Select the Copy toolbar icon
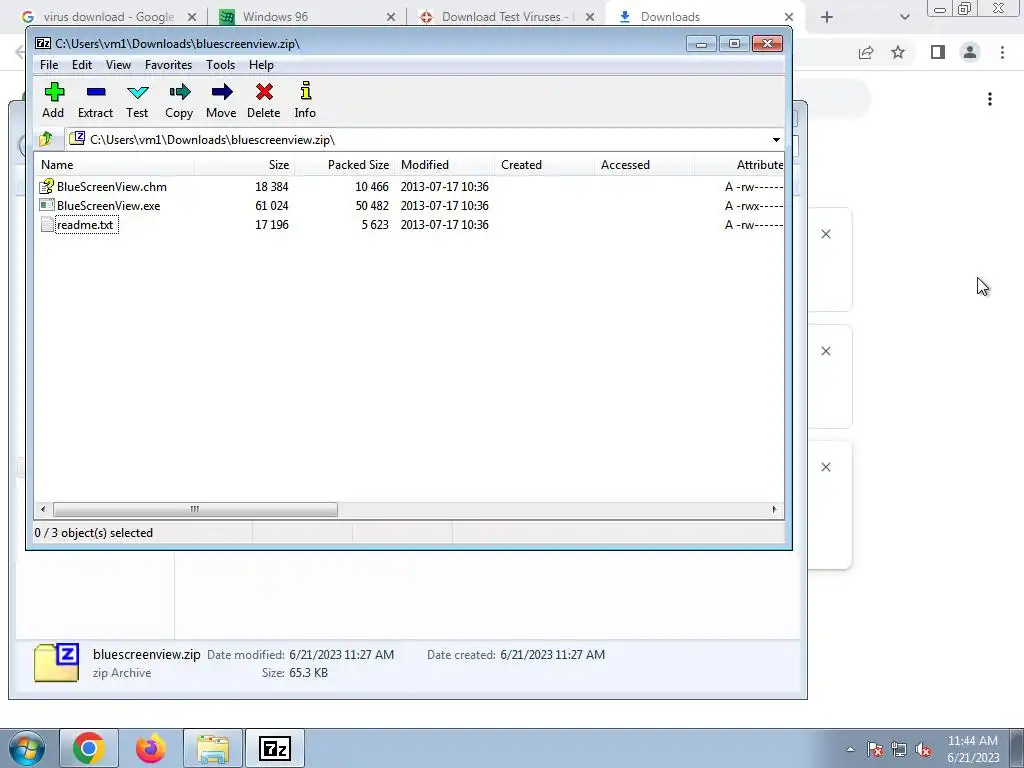This screenshot has width=1024, height=768. 179,92
